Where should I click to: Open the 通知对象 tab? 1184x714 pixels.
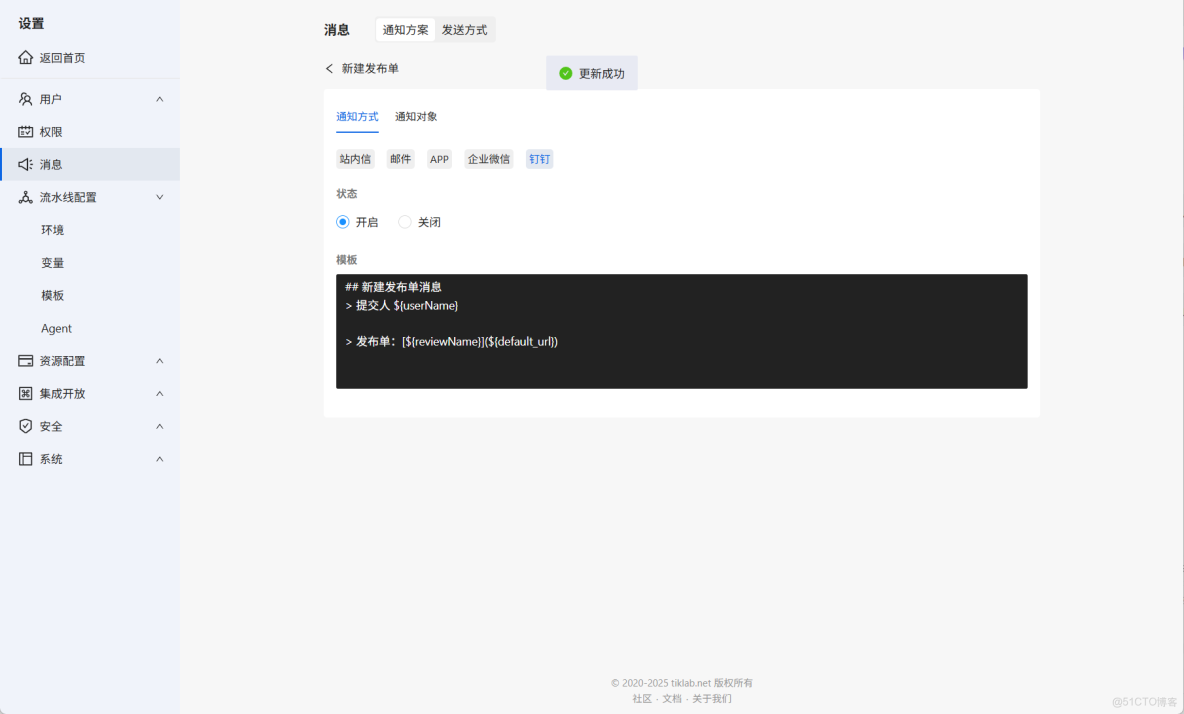[415, 116]
